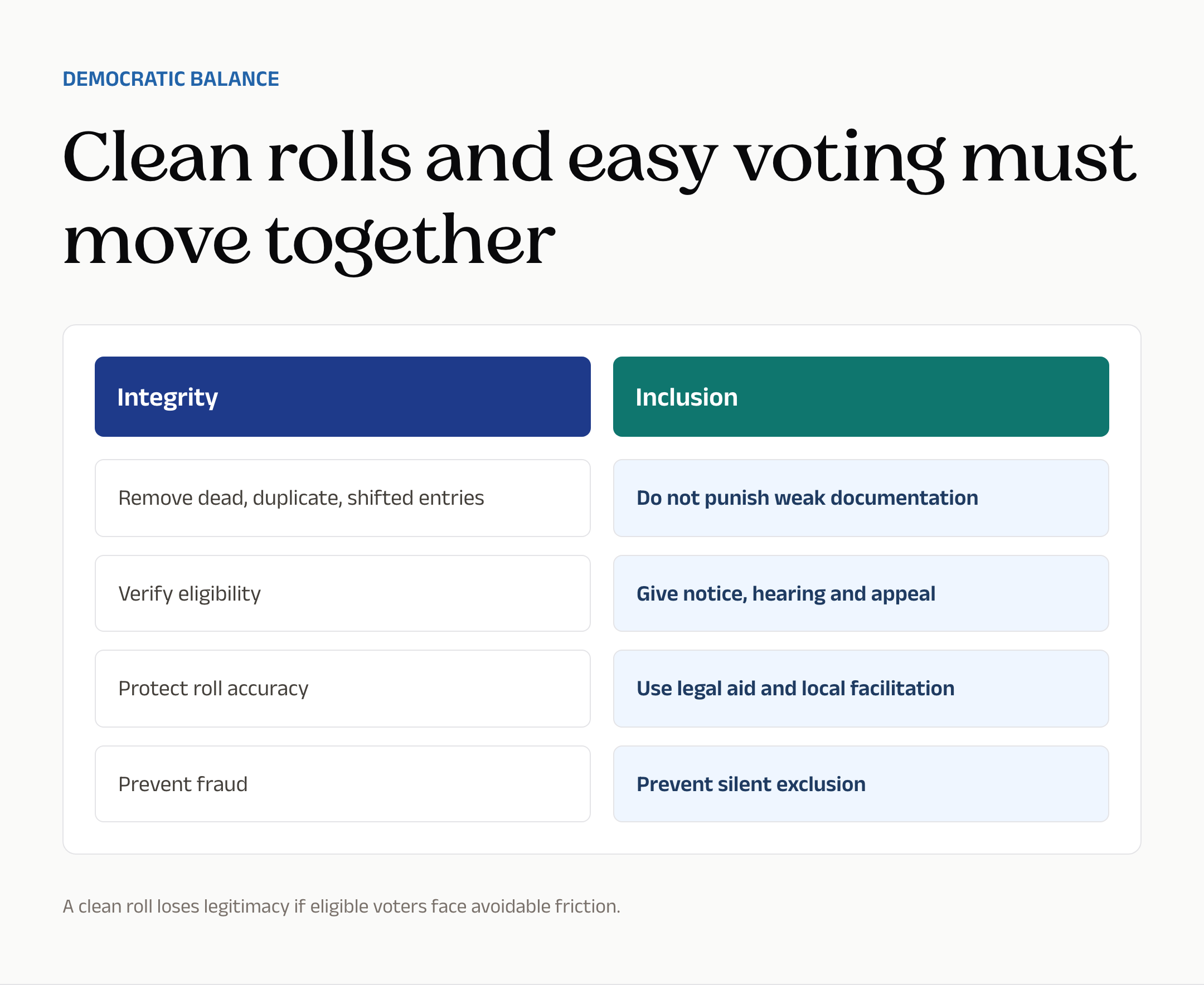This screenshot has width=1204, height=985.
Task: Click 'Give notice, hearing and appeal' card
Action: point(861,593)
